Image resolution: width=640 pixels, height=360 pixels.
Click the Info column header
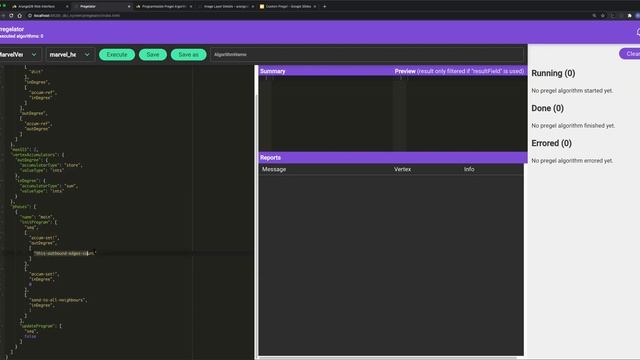click(x=469, y=169)
